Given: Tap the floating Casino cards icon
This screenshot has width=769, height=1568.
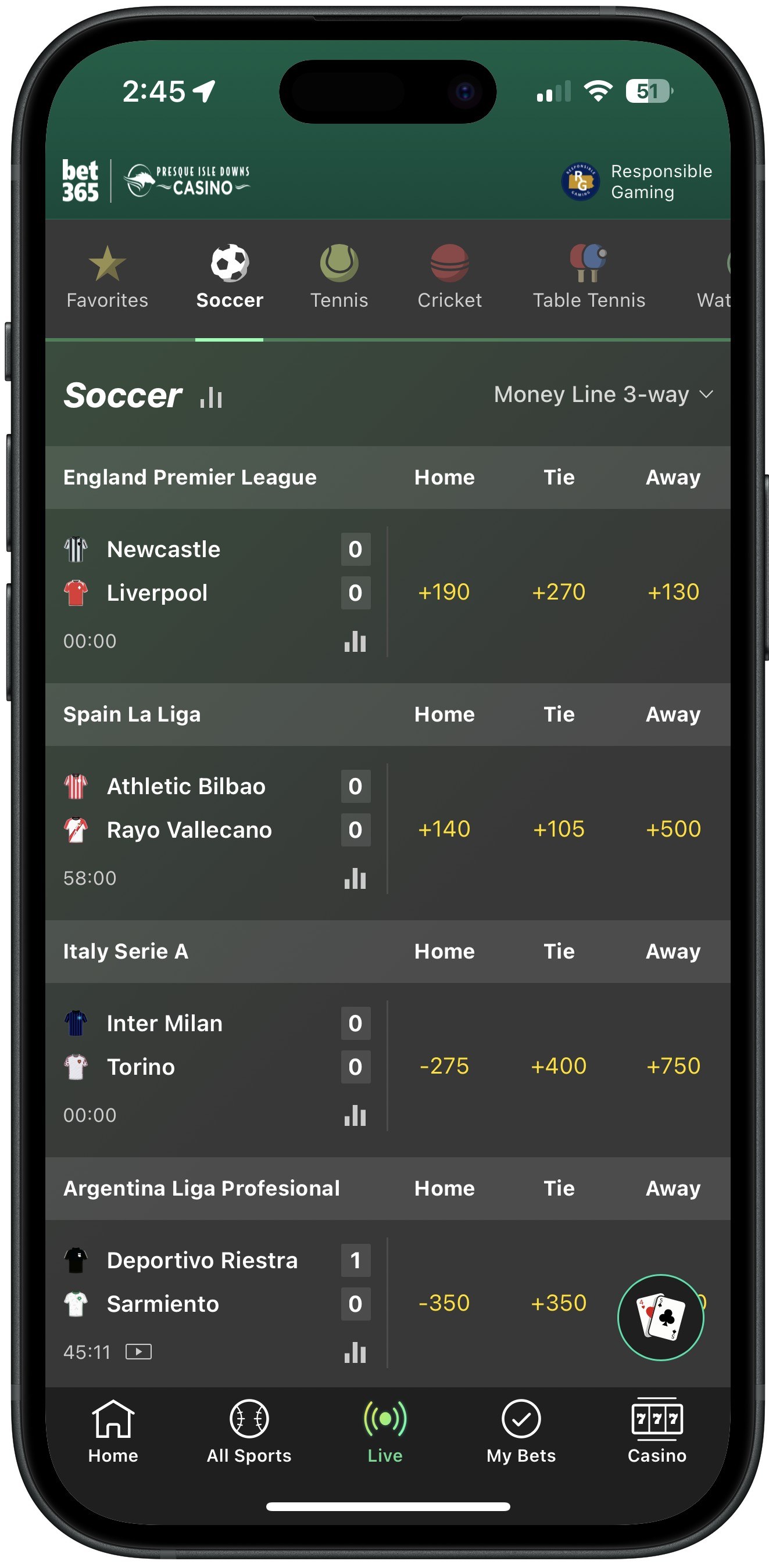Looking at the screenshot, I should point(662,1317).
